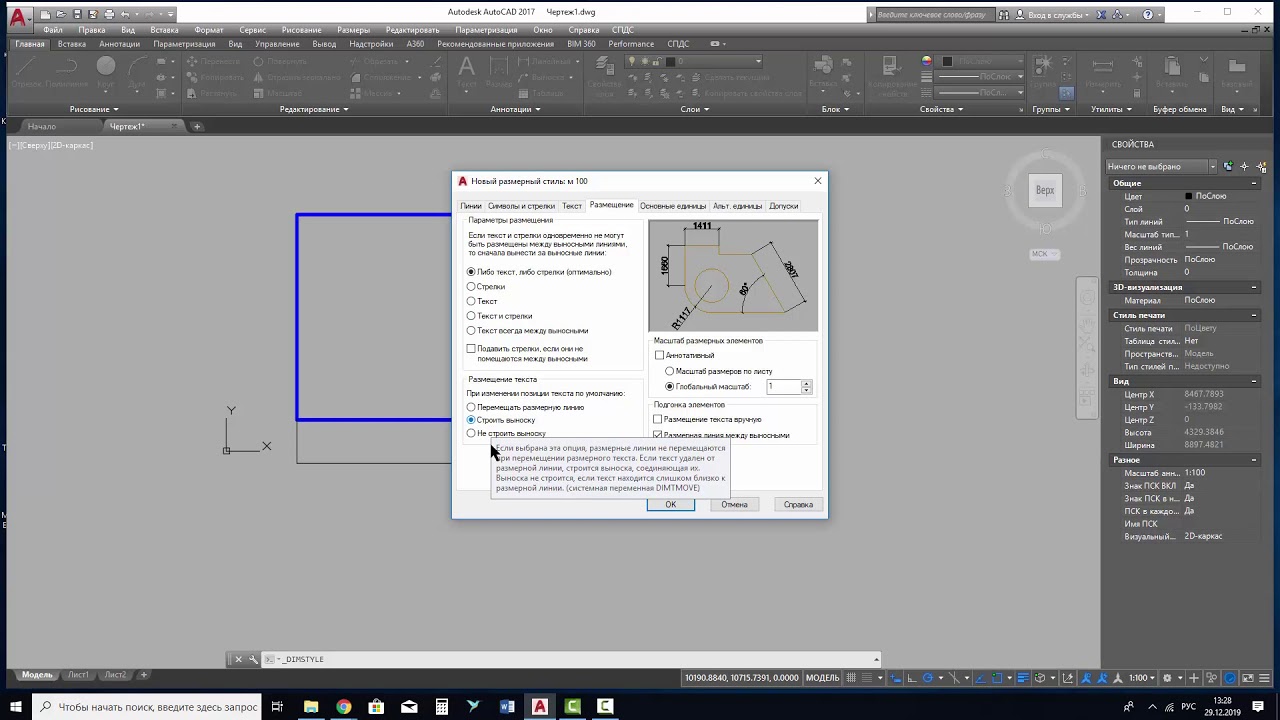Viewport: 1280px width, 720px height.
Task: Enable 'Подавить стрелки' checkbox
Action: 471,349
